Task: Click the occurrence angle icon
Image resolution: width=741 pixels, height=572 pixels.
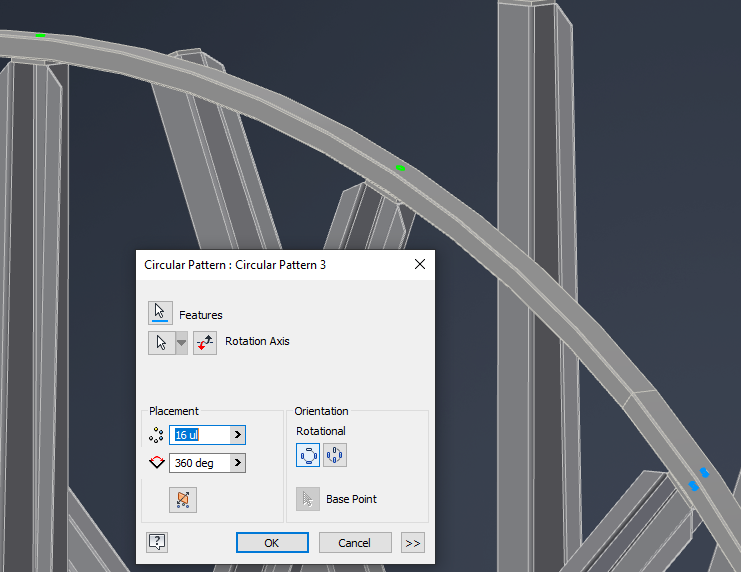Action: pyautogui.click(x=156, y=462)
